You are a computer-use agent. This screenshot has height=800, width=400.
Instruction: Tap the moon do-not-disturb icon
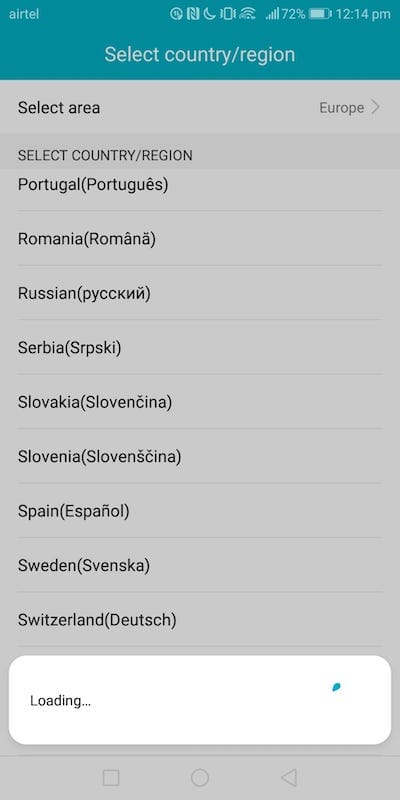click(209, 14)
